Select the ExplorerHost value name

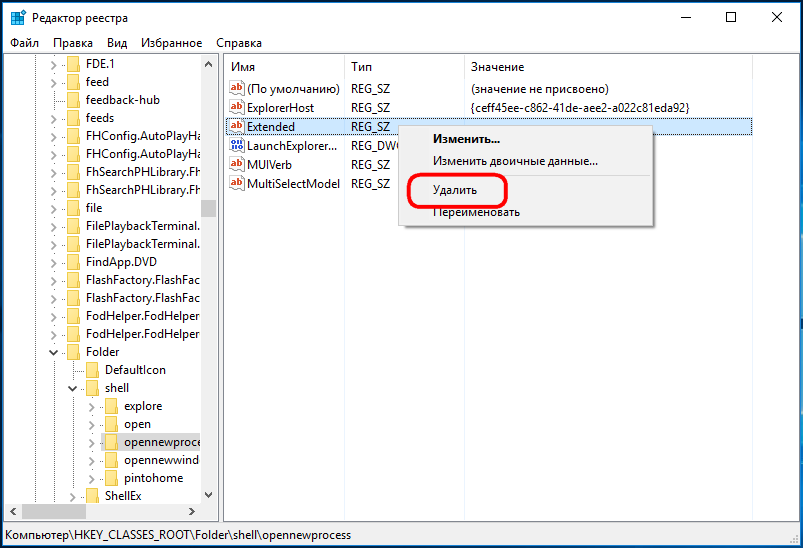[x=280, y=108]
